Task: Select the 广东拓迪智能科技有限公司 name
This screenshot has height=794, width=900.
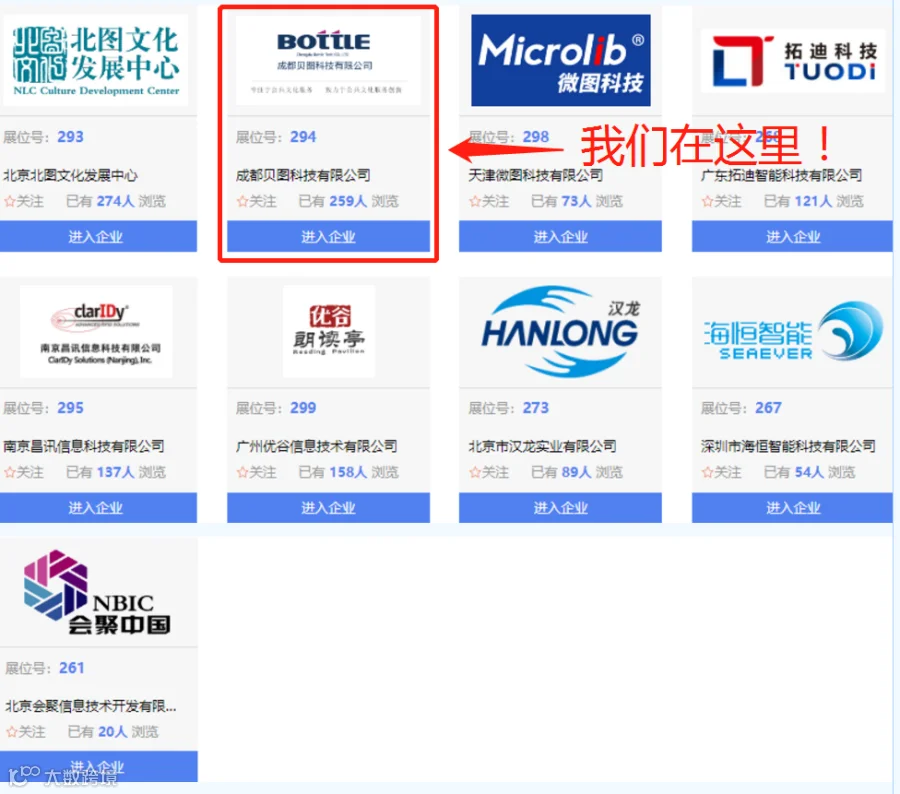Action: (782, 175)
